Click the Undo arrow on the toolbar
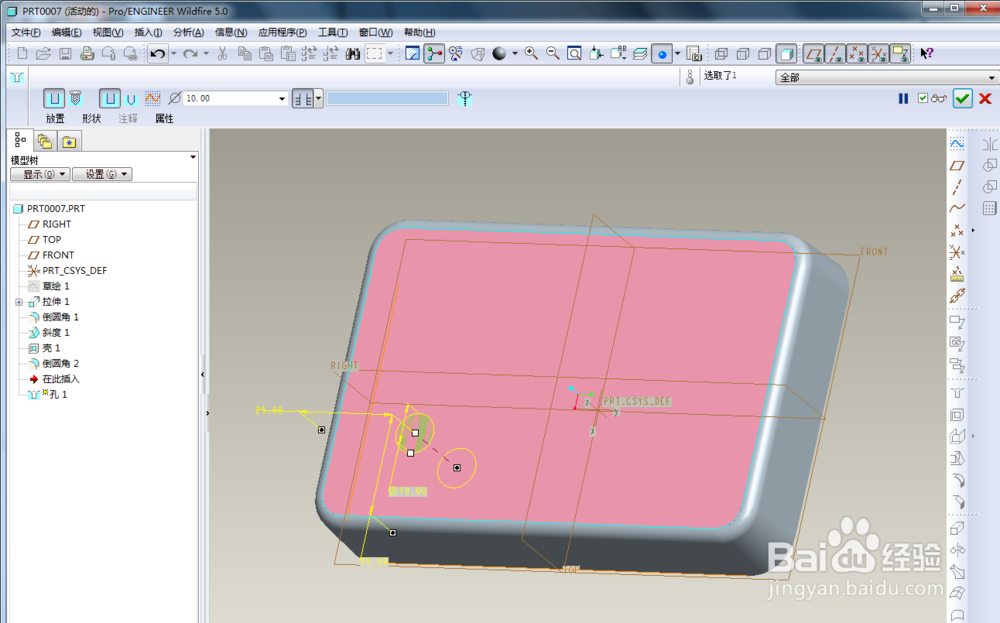Viewport: 1000px width, 623px height. point(158,52)
